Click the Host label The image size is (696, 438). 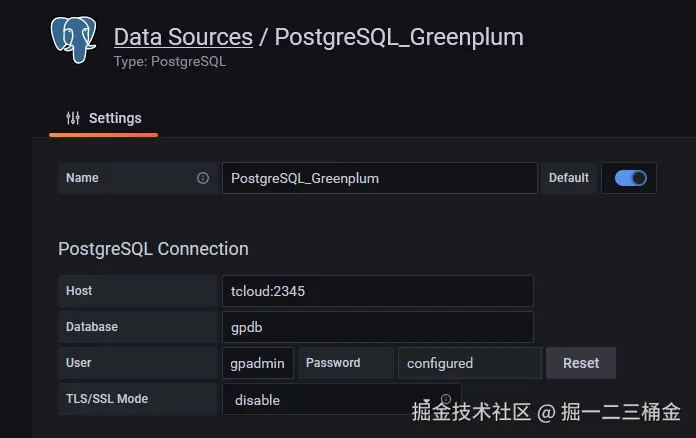tap(79, 291)
